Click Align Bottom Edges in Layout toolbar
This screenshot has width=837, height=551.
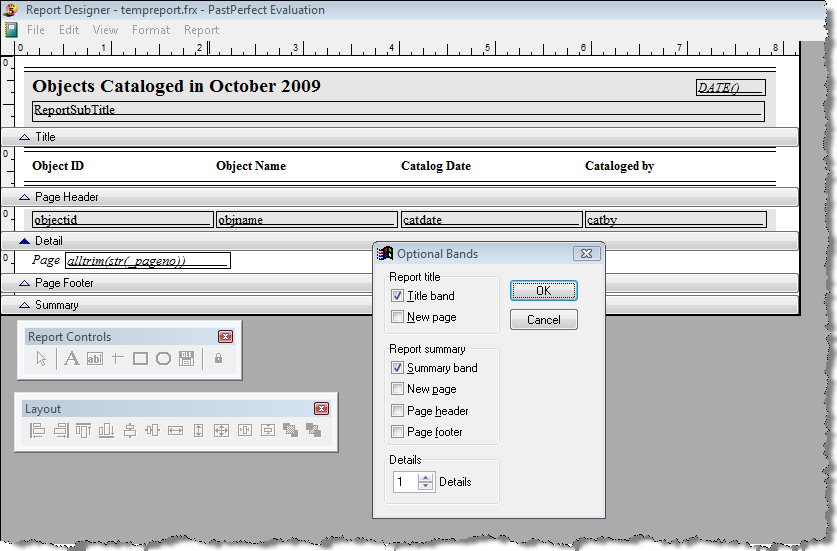[106, 430]
